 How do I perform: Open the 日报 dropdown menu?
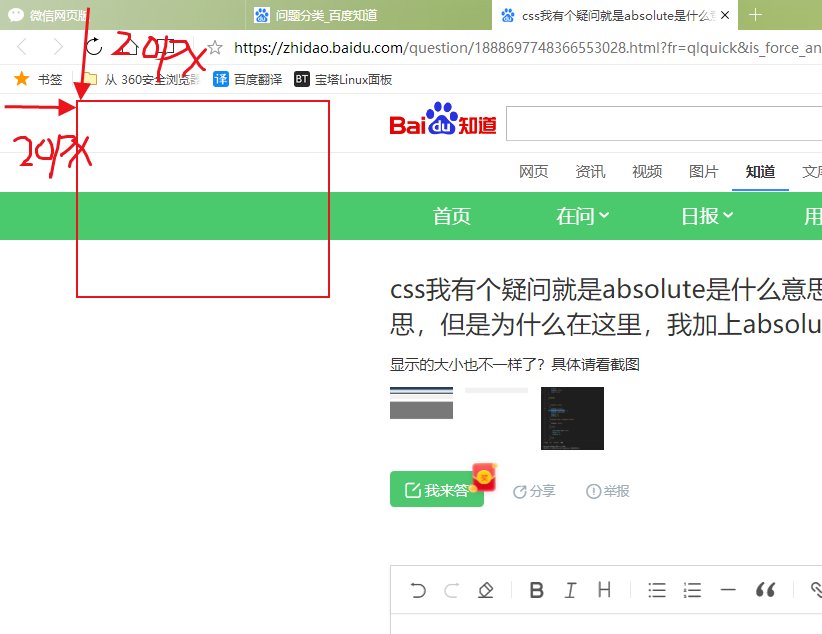706,215
